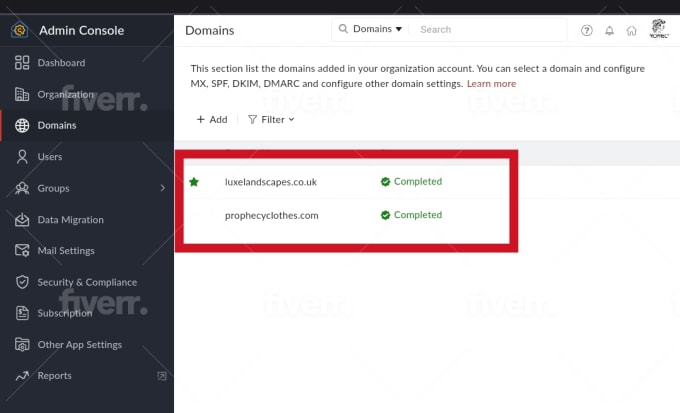Click the Security & Compliance shield icon
The height and width of the screenshot is (413, 680).
(22, 282)
